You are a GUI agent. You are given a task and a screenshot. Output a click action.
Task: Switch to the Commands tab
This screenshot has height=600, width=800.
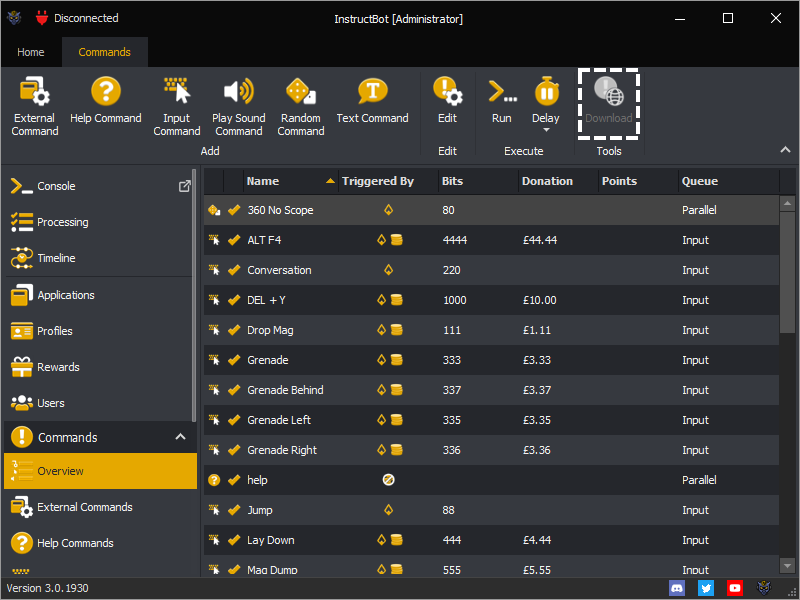click(105, 52)
